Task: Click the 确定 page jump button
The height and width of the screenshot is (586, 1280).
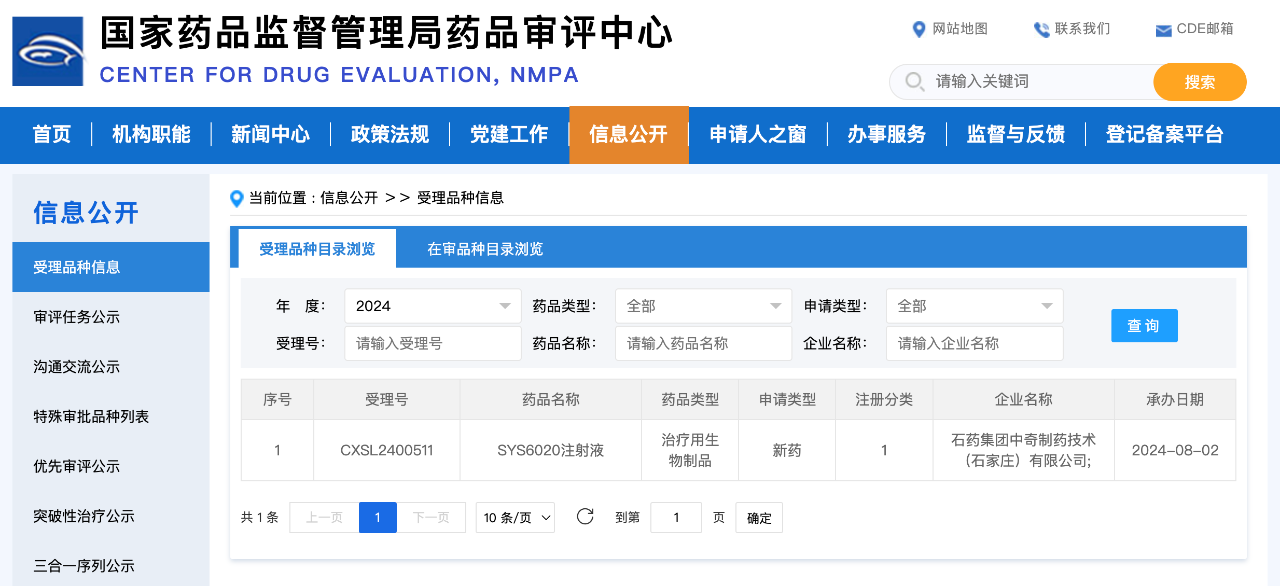Action: pyautogui.click(x=759, y=518)
